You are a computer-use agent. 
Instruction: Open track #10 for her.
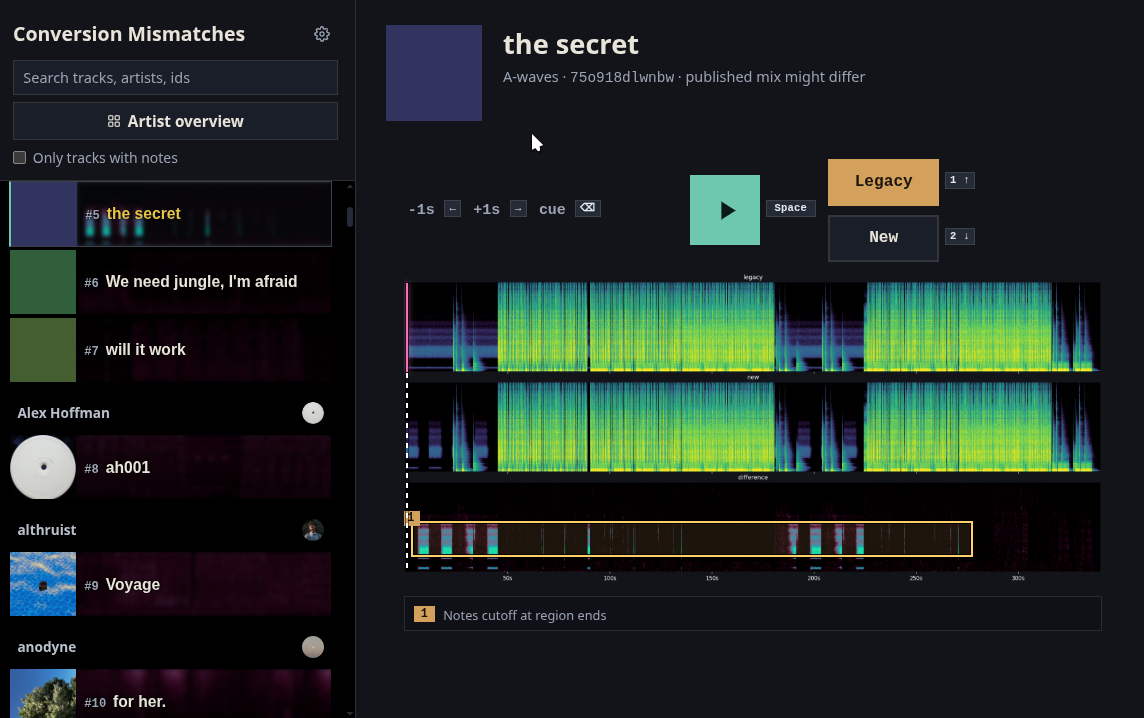click(x=171, y=693)
